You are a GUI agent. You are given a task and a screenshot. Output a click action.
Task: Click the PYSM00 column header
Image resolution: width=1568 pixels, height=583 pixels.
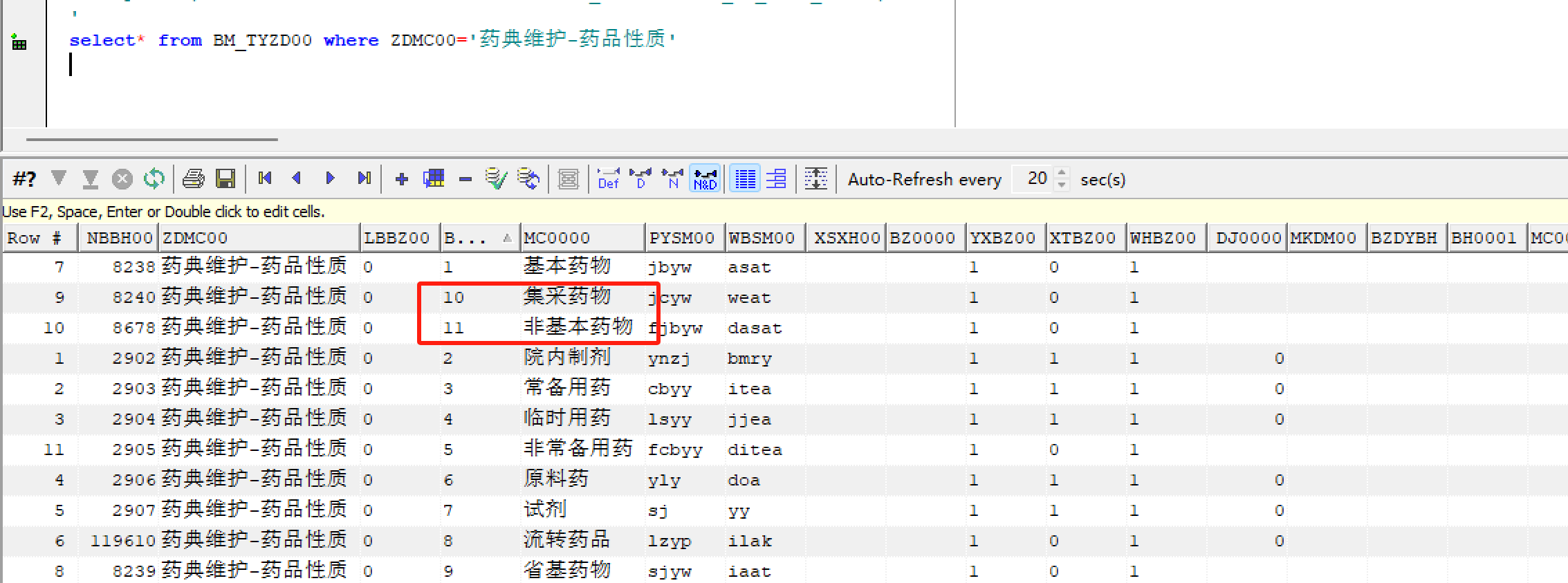685,238
